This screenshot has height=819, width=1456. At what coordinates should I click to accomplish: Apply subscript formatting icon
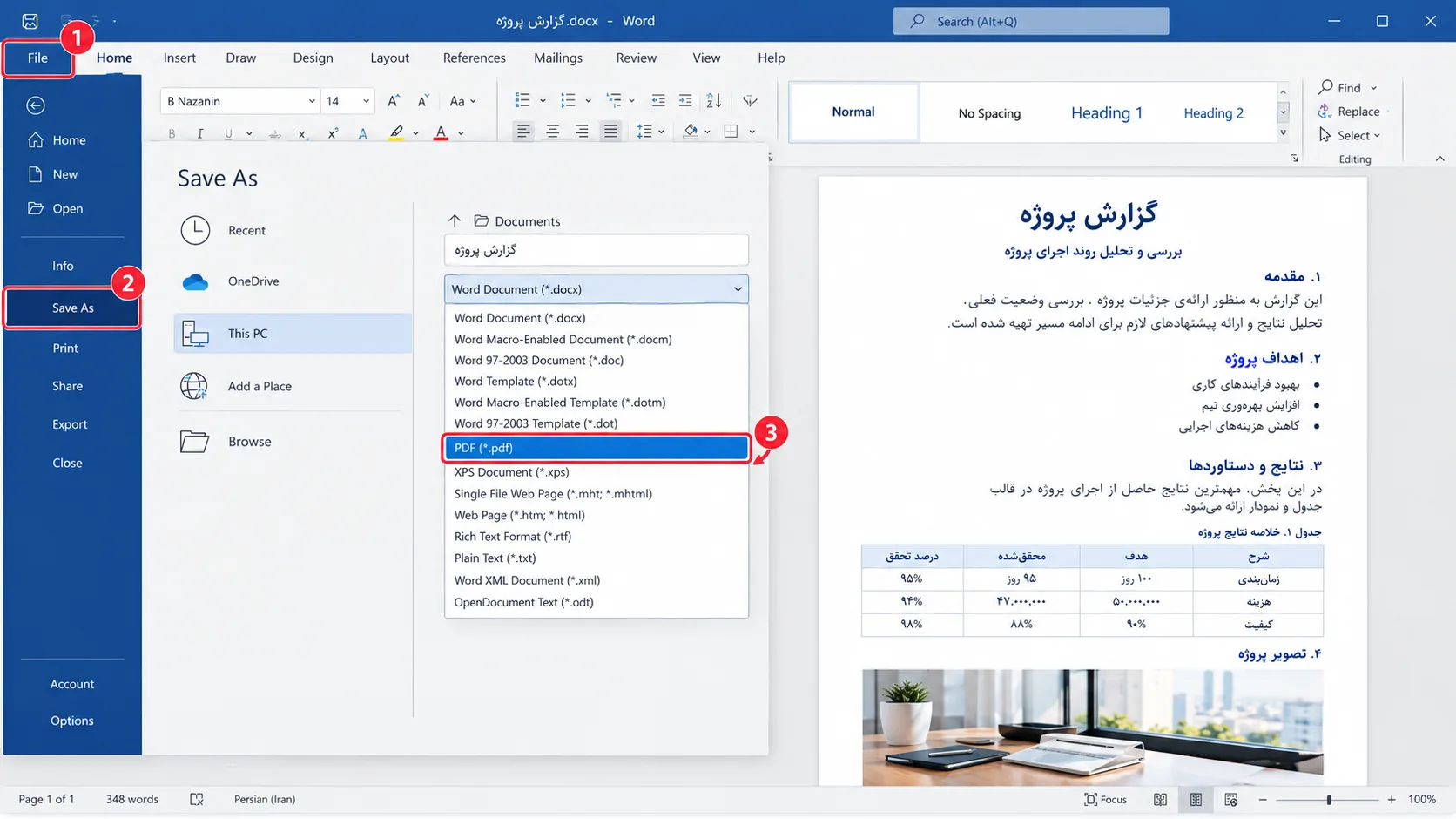pos(302,133)
